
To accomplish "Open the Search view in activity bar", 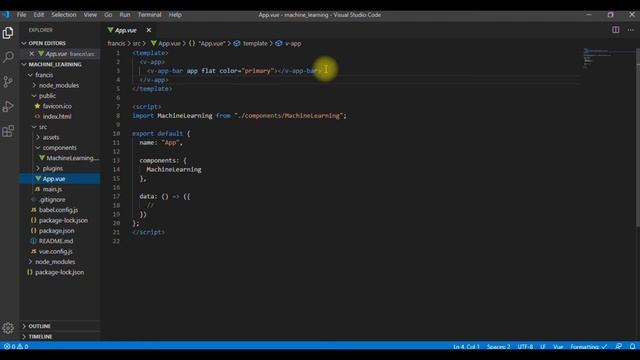I will 8,57.
